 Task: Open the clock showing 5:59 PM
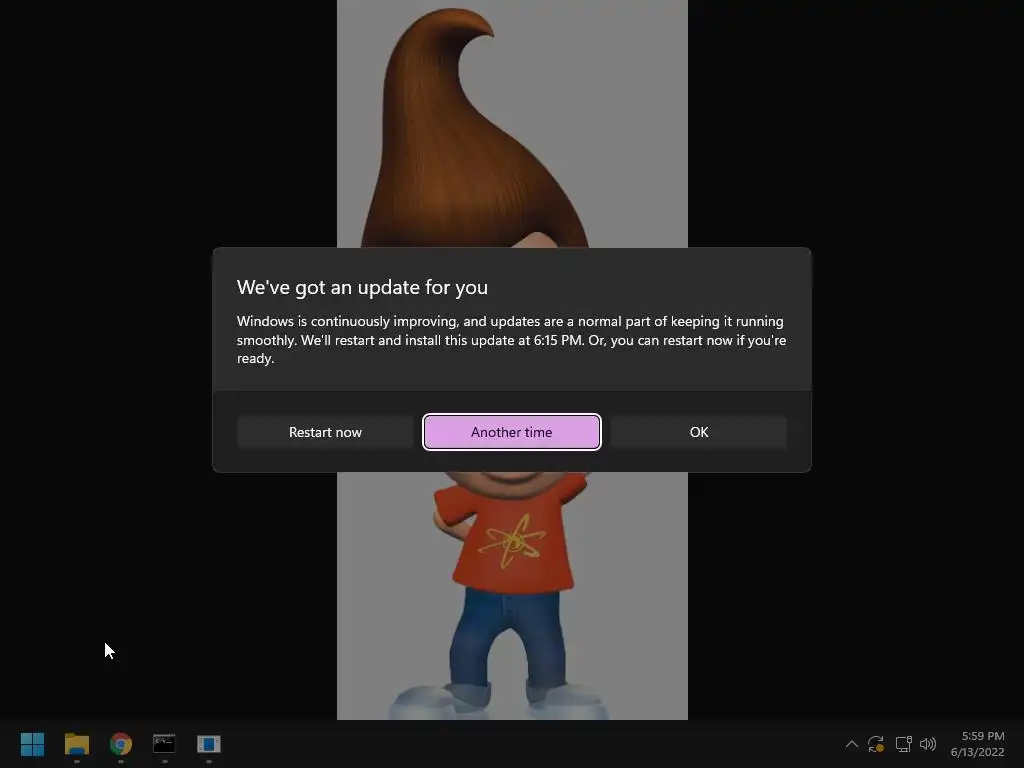click(983, 736)
